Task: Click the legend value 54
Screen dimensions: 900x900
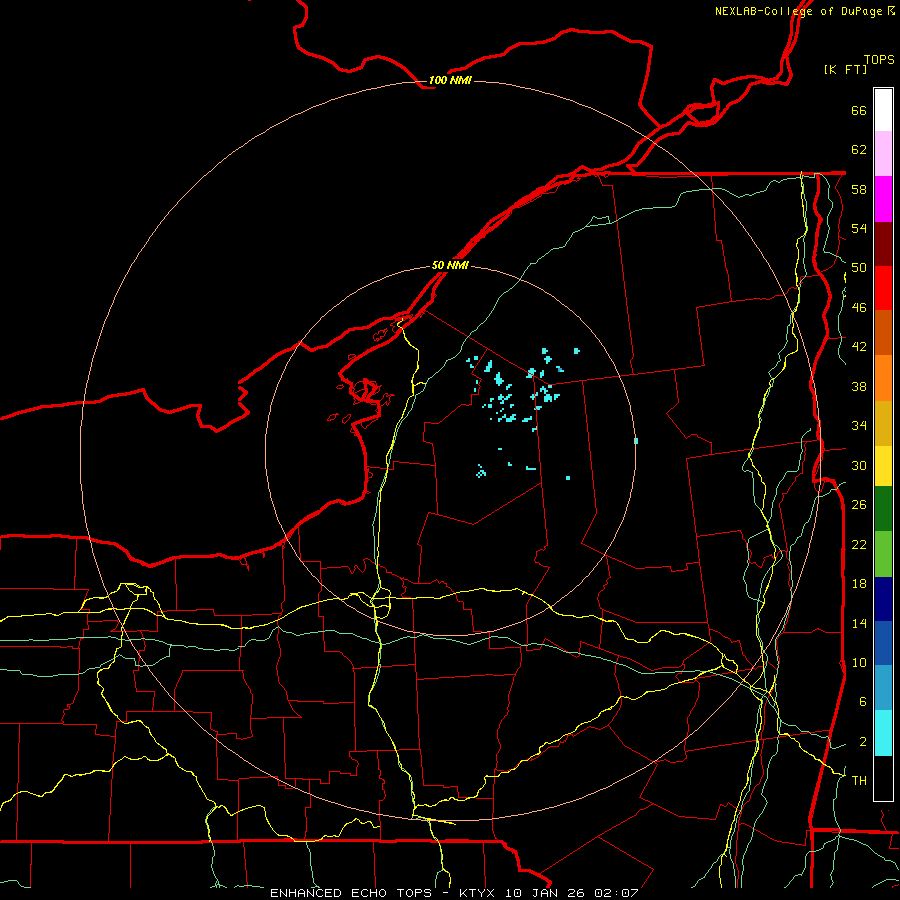Action: point(859,228)
